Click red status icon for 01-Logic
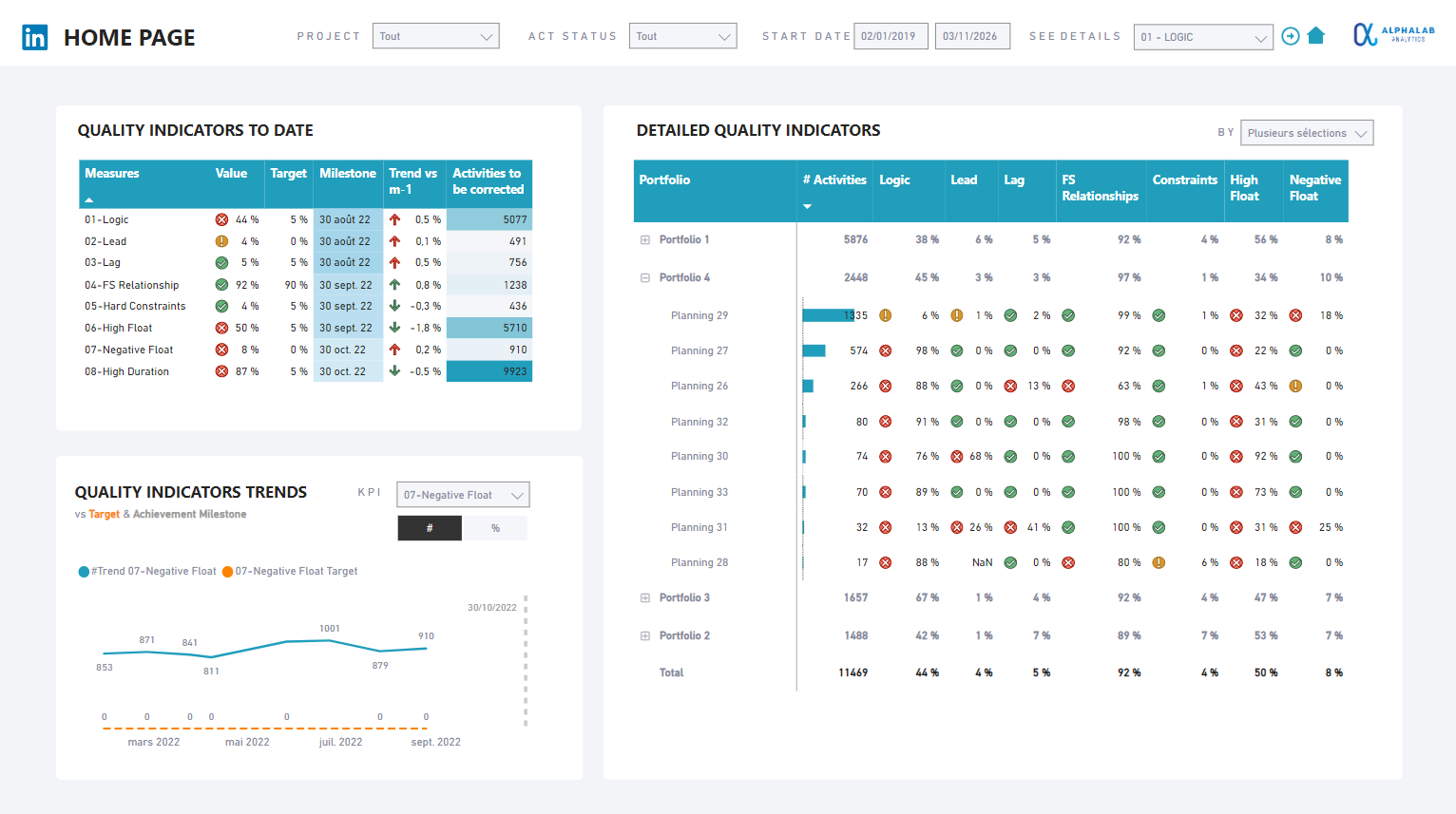This screenshot has width=1456, height=814. pyautogui.click(x=221, y=219)
